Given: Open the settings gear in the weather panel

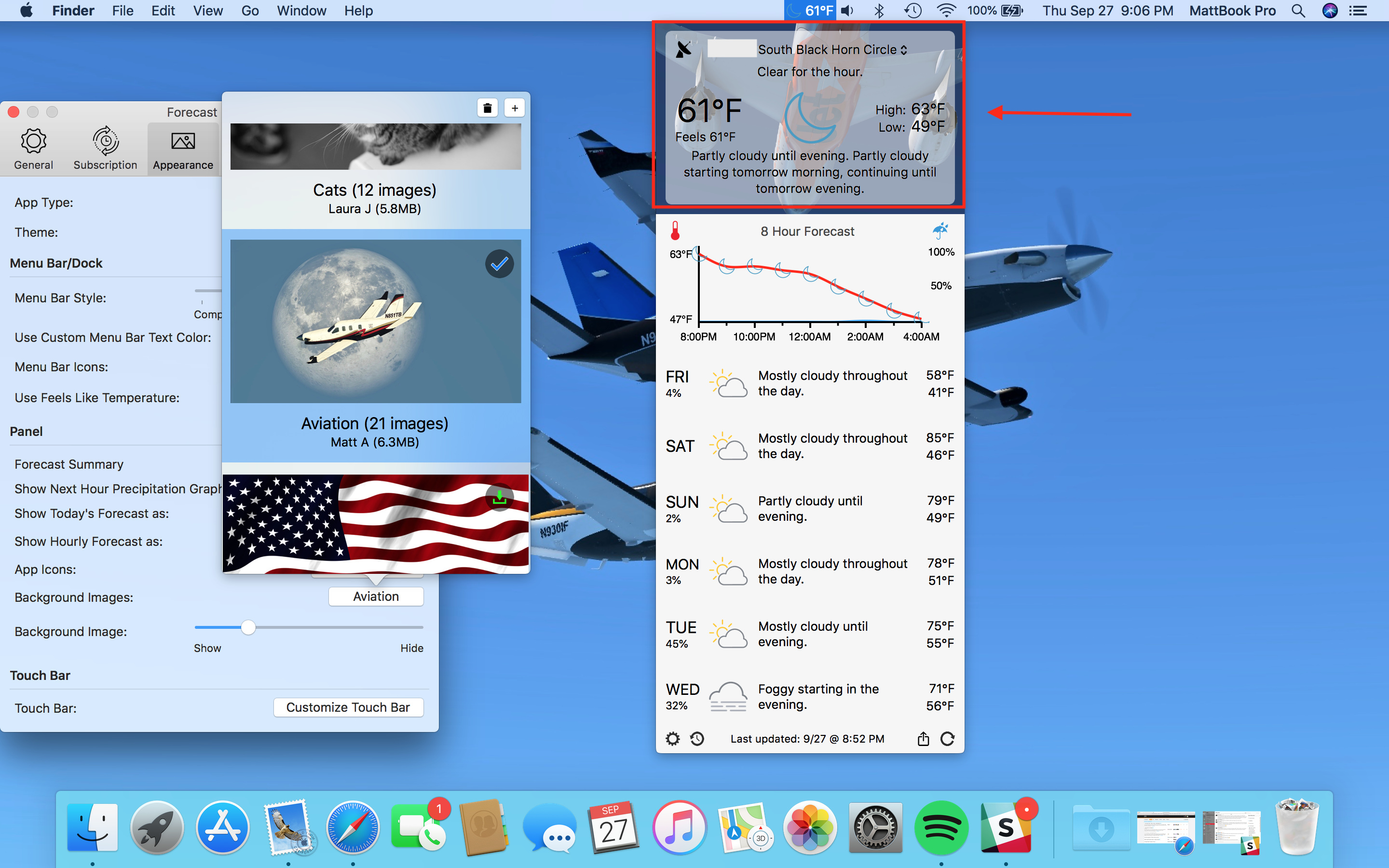Looking at the screenshot, I should pos(672,739).
